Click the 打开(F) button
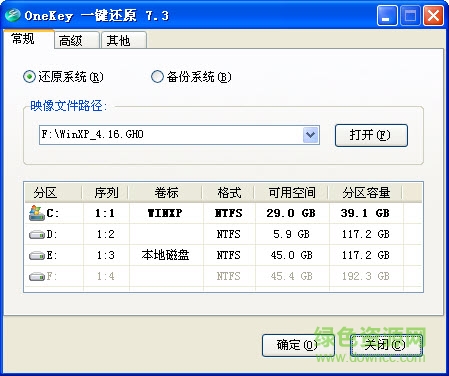Screen dimensions: 449x376 pyautogui.click(x=371, y=135)
